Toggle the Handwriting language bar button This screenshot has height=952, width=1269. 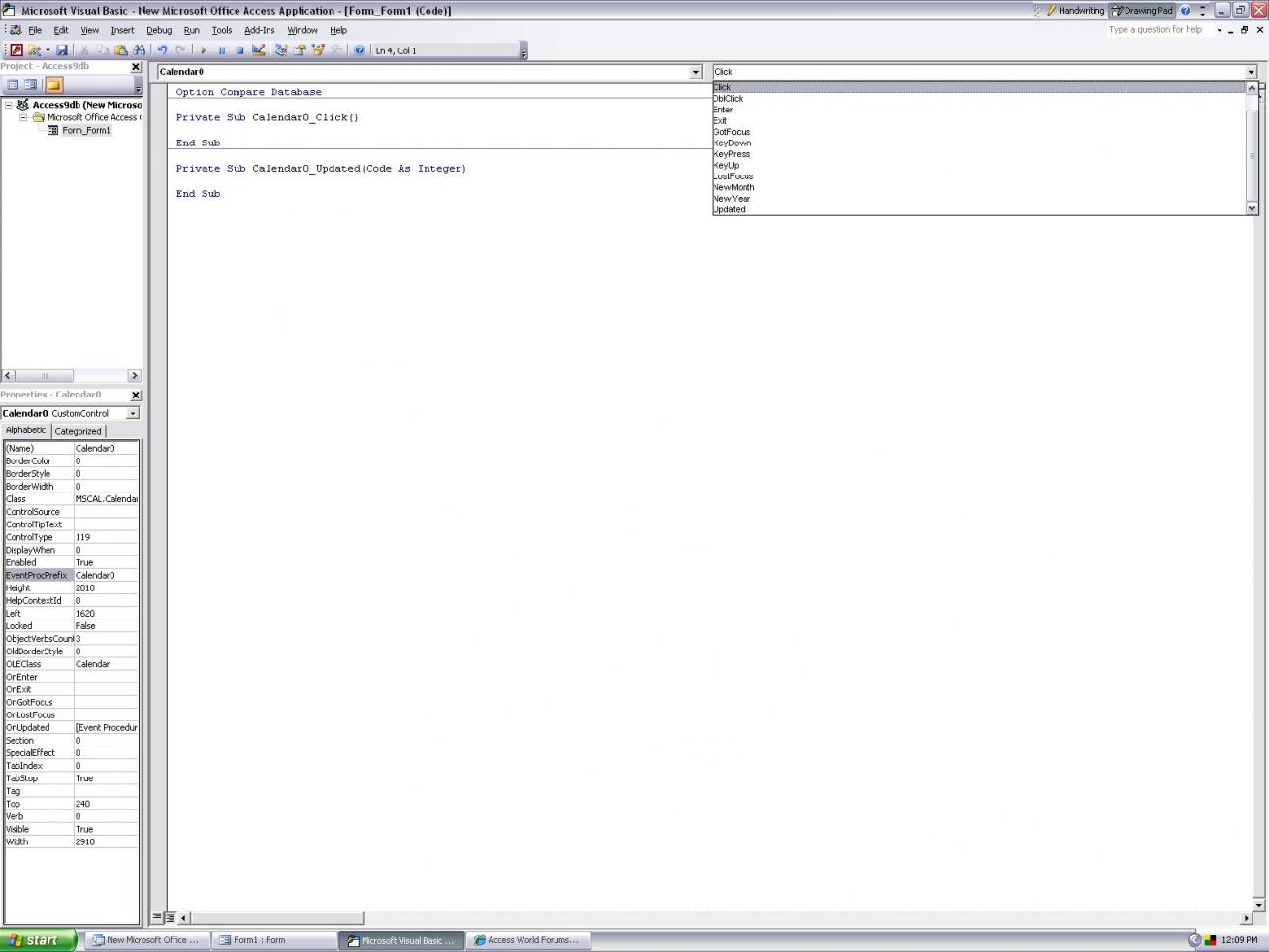click(1074, 11)
